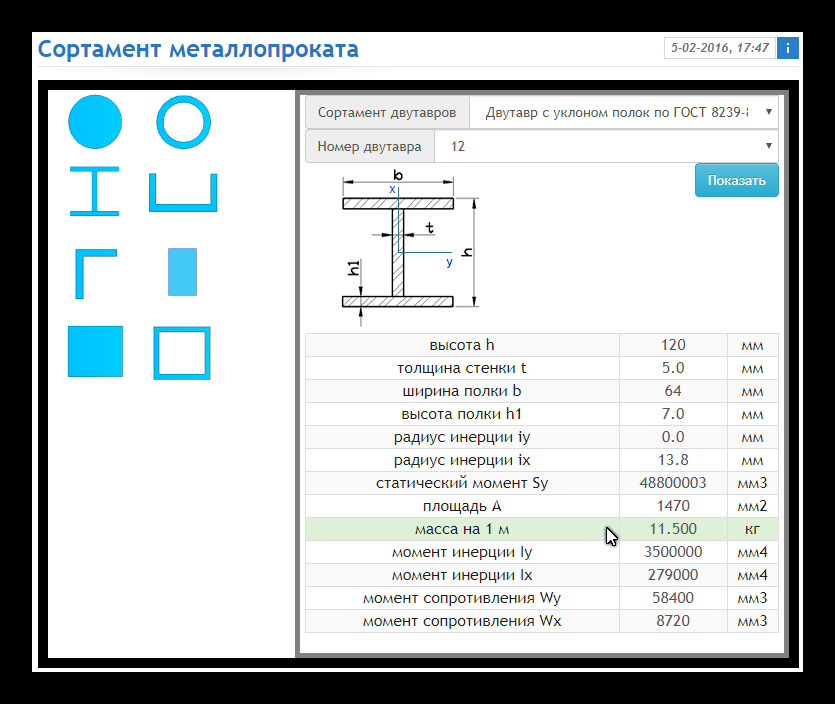Click the value 13.8 for radius ix
The width and height of the screenshot is (835, 704).
pos(673,460)
